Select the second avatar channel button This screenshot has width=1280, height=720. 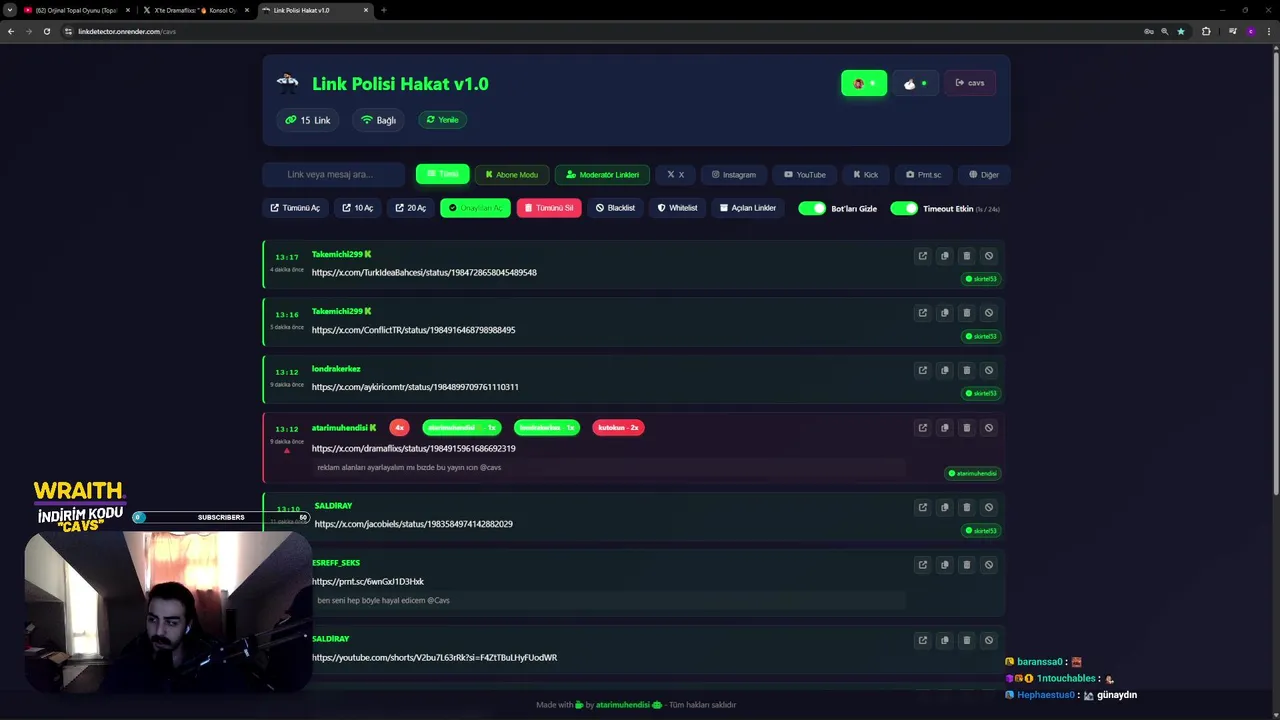point(915,83)
